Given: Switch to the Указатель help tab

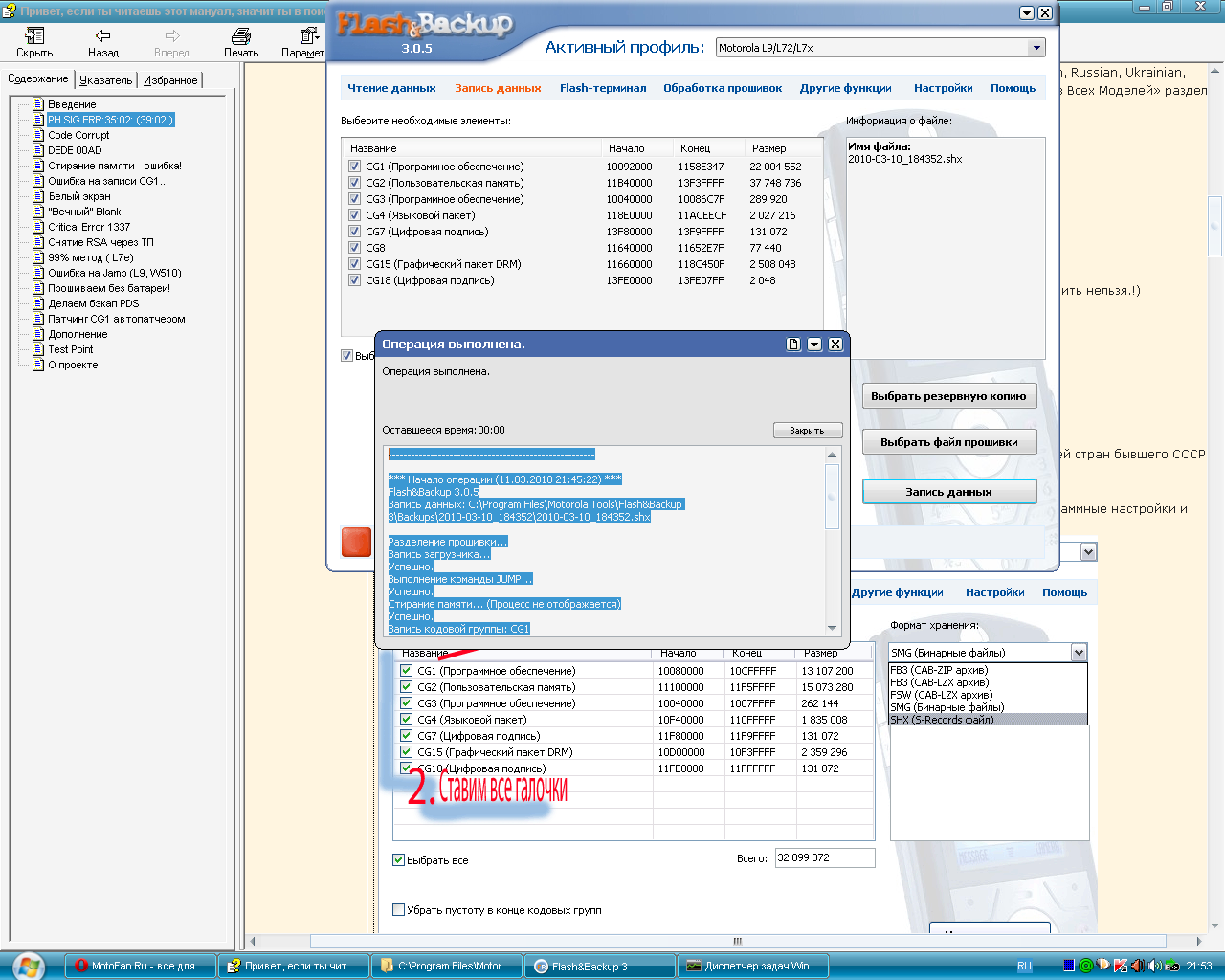Looking at the screenshot, I should coord(105,80).
